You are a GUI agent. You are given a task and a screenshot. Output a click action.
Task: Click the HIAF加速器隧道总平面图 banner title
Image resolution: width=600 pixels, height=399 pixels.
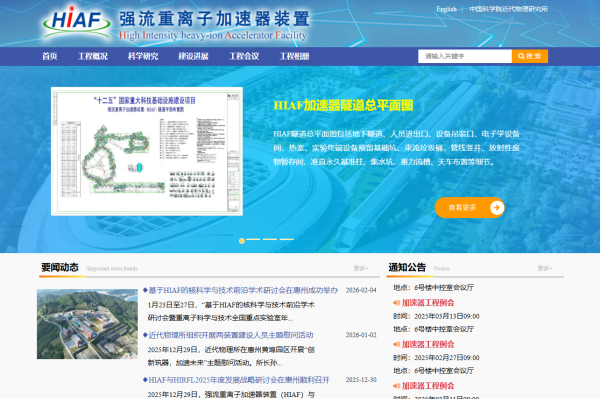(x=343, y=106)
